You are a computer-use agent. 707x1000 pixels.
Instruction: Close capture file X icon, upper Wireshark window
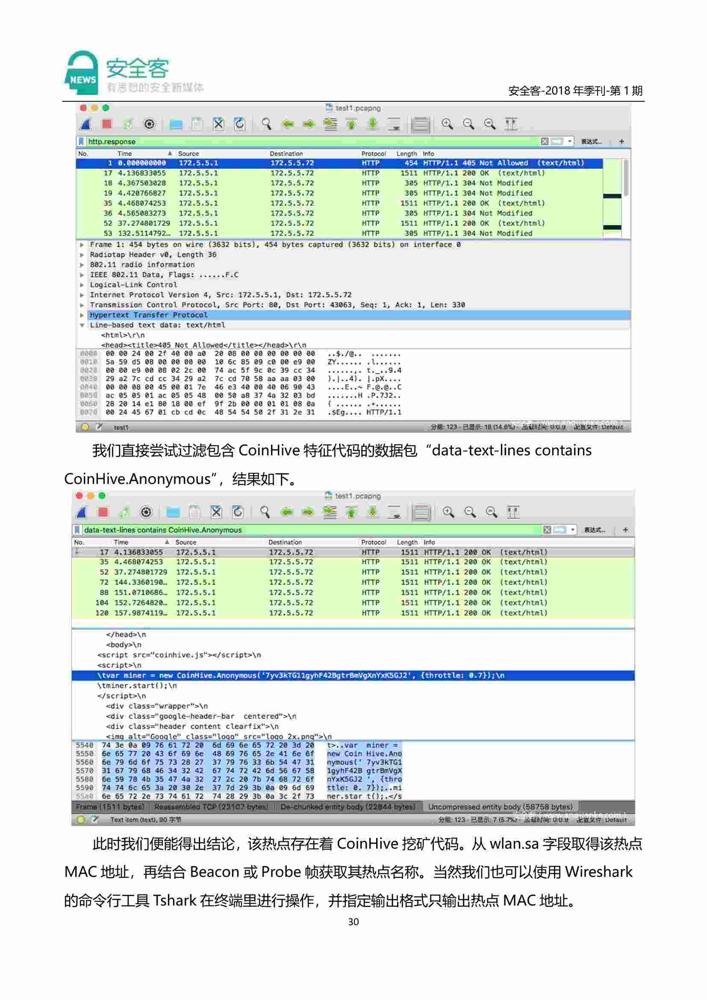218,124
